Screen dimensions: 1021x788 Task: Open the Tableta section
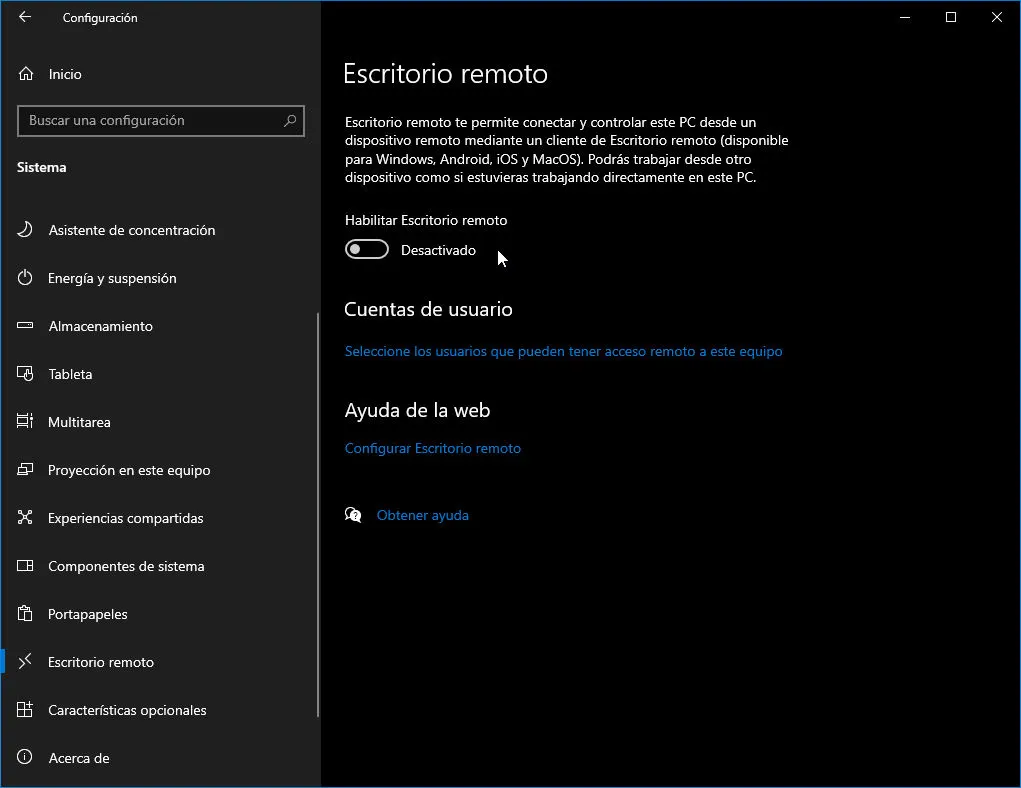(160, 374)
